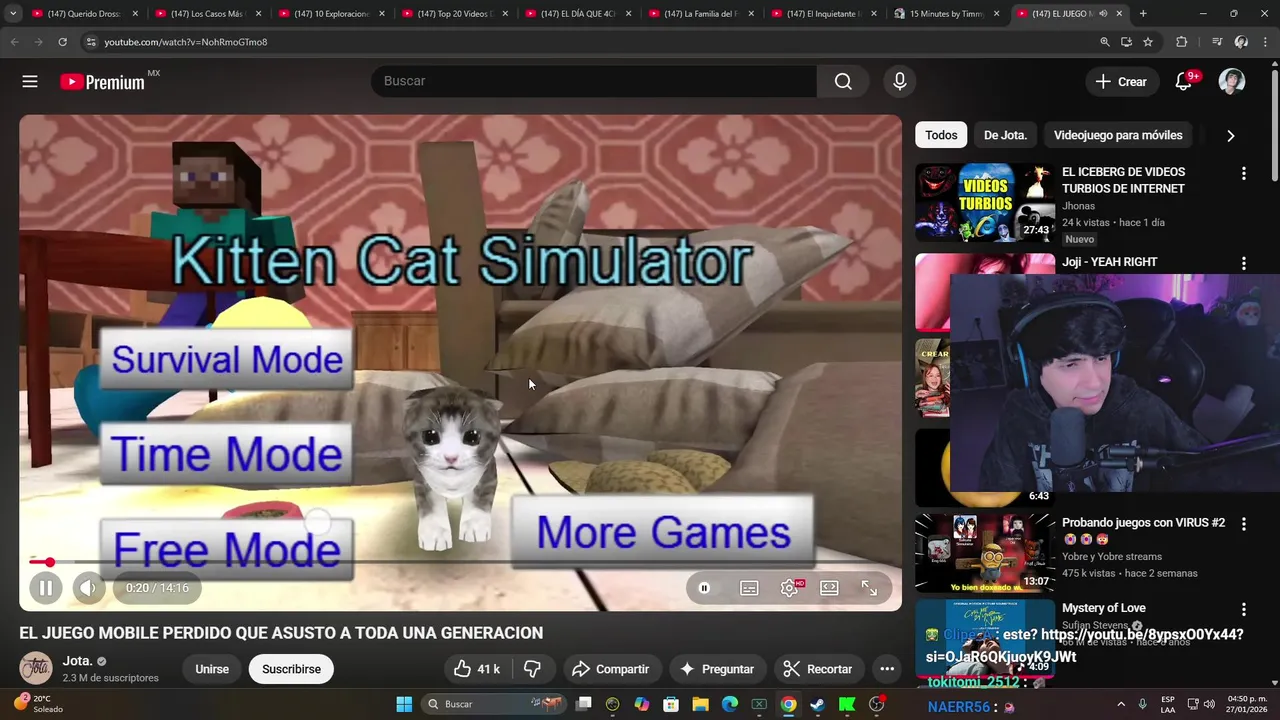Open tab search dropdown arrow
The height and width of the screenshot is (720, 1280).
coord(13,14)
